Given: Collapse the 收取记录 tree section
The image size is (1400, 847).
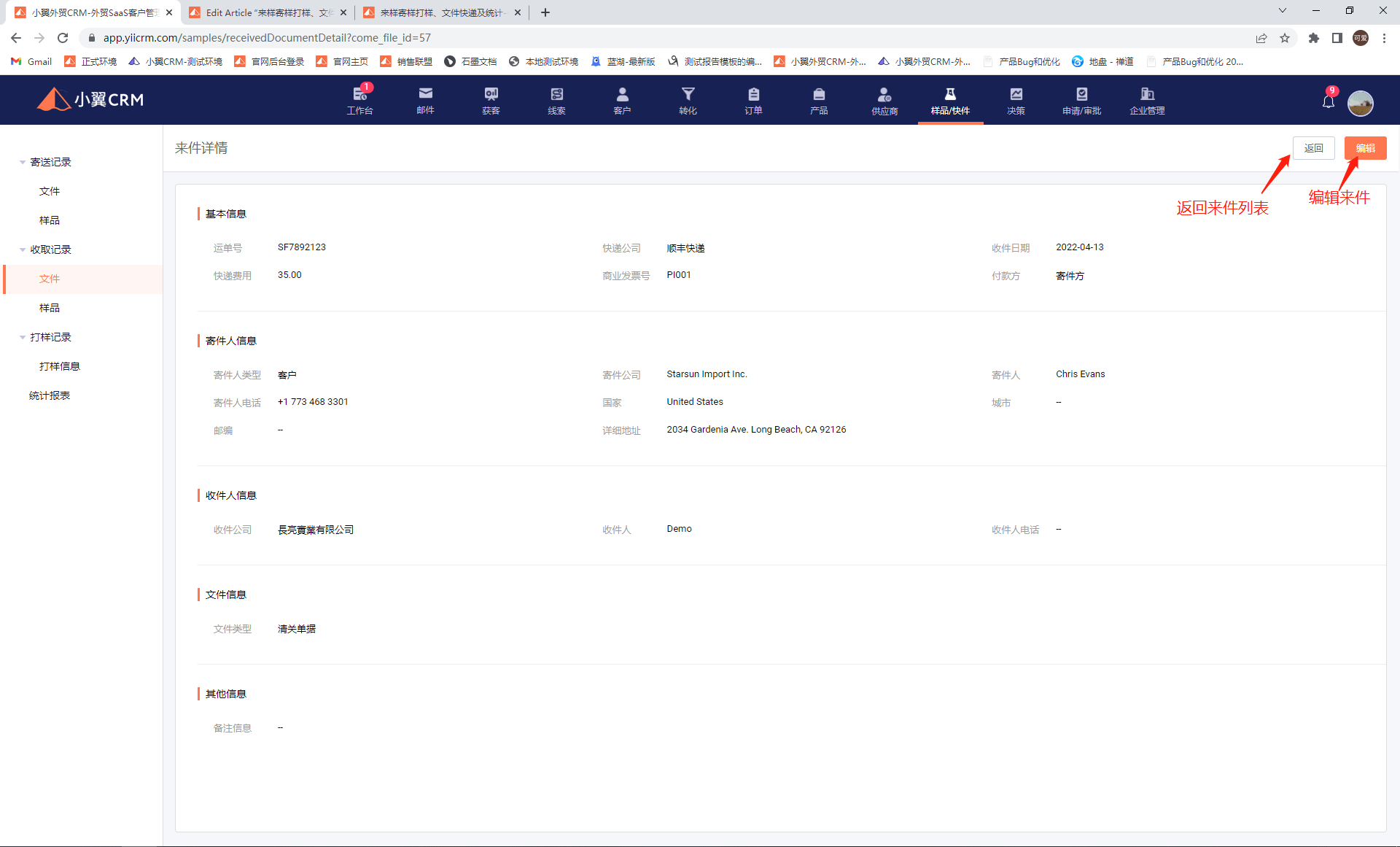Looking at the screenshot, I should click(23, 250).
